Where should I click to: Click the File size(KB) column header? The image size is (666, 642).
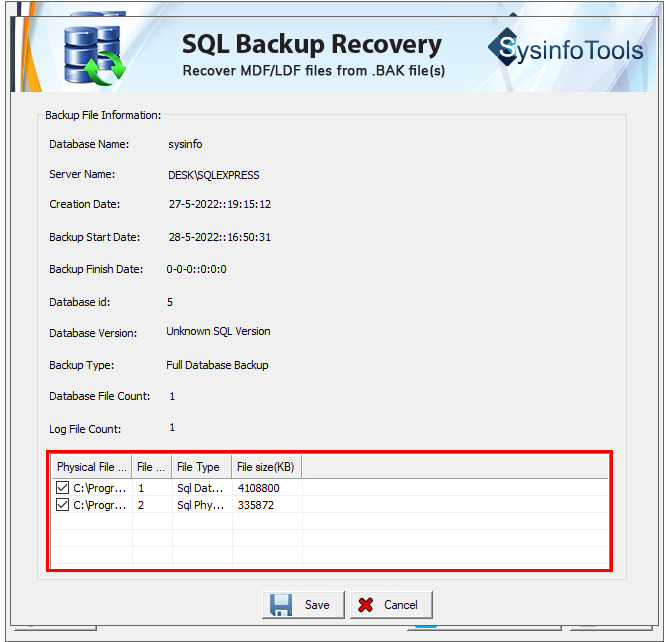pos(267,467)
